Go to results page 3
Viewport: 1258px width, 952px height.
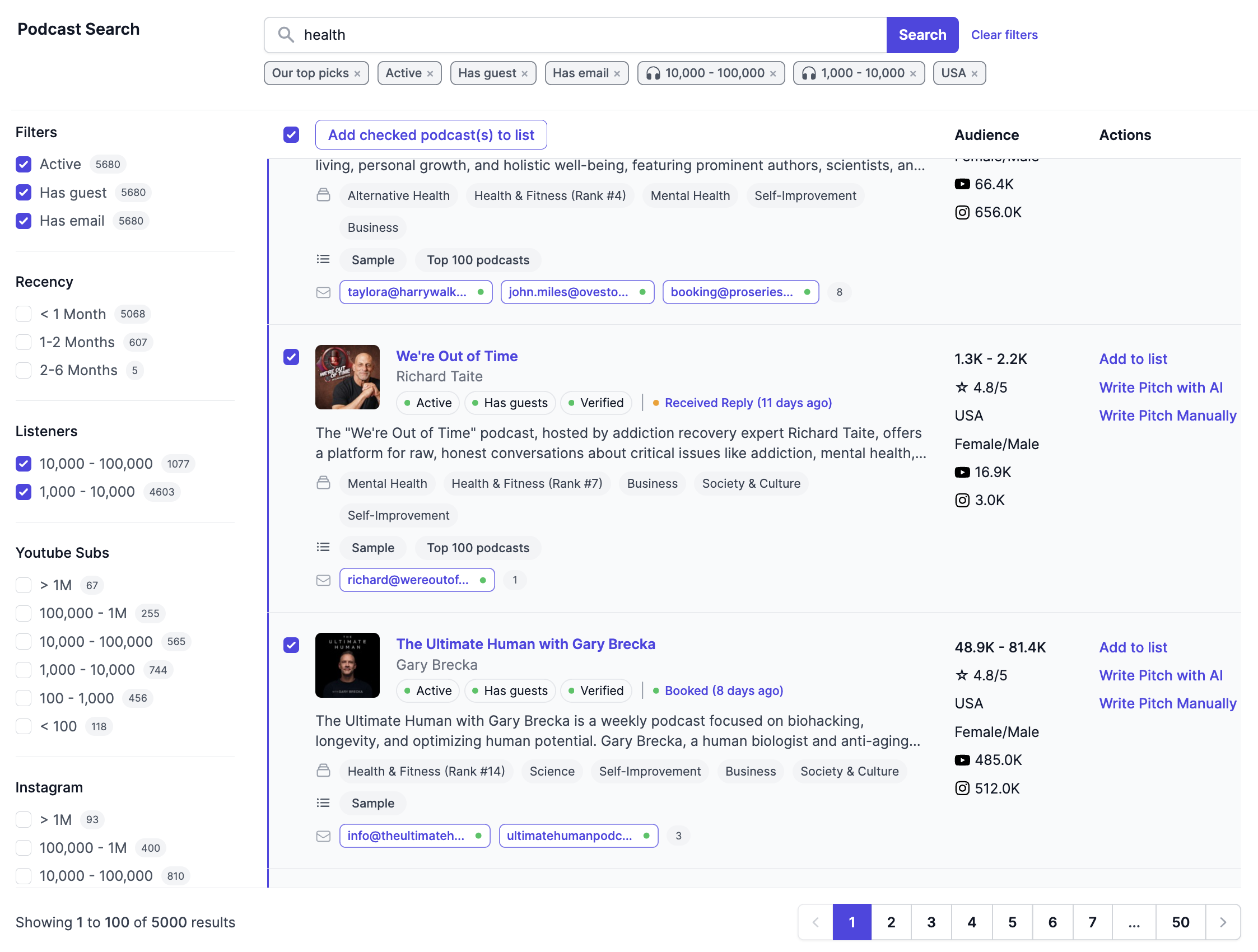point(931,922)
